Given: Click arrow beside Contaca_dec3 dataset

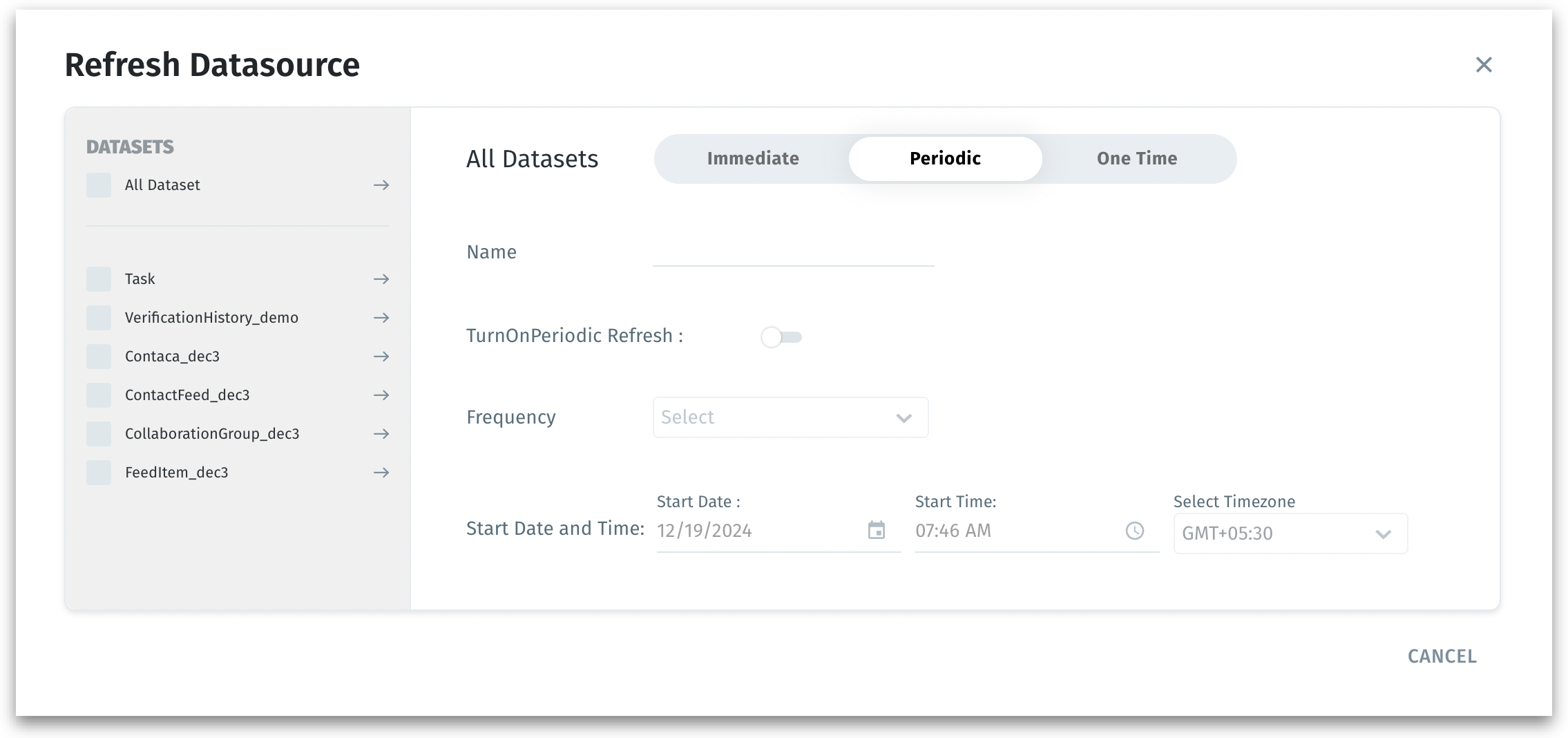Looking at the screenshot, I should point(381,357).
